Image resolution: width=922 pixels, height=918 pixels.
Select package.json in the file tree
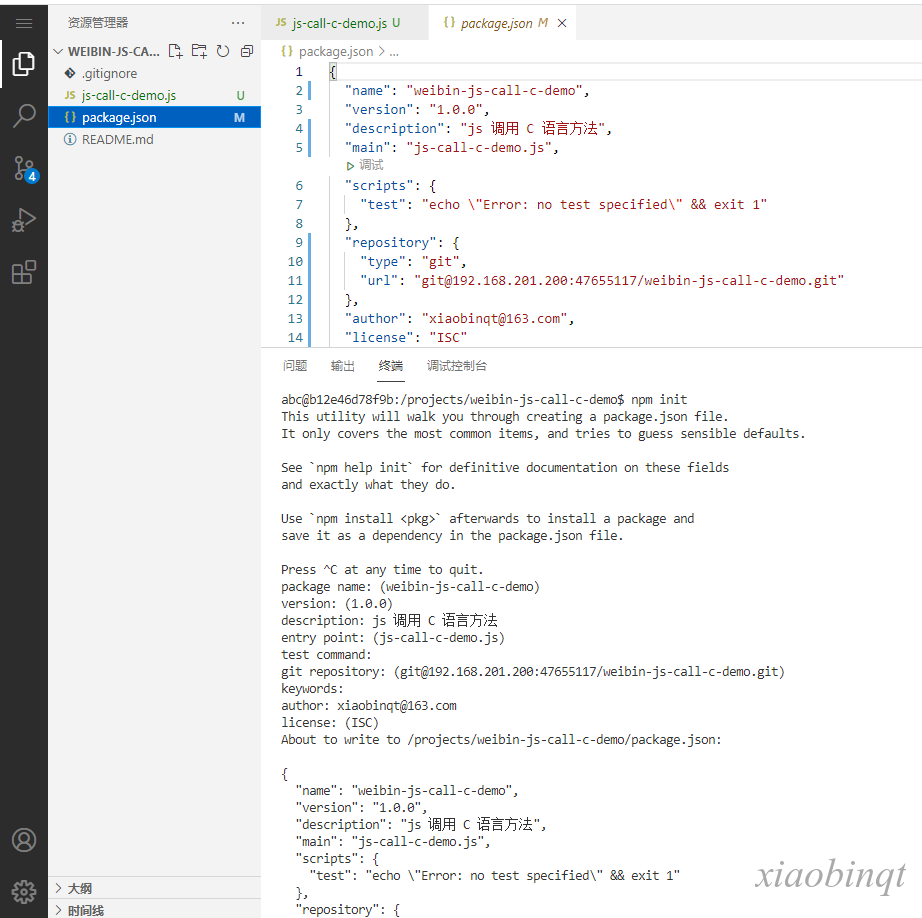click(x=155, y=118)
